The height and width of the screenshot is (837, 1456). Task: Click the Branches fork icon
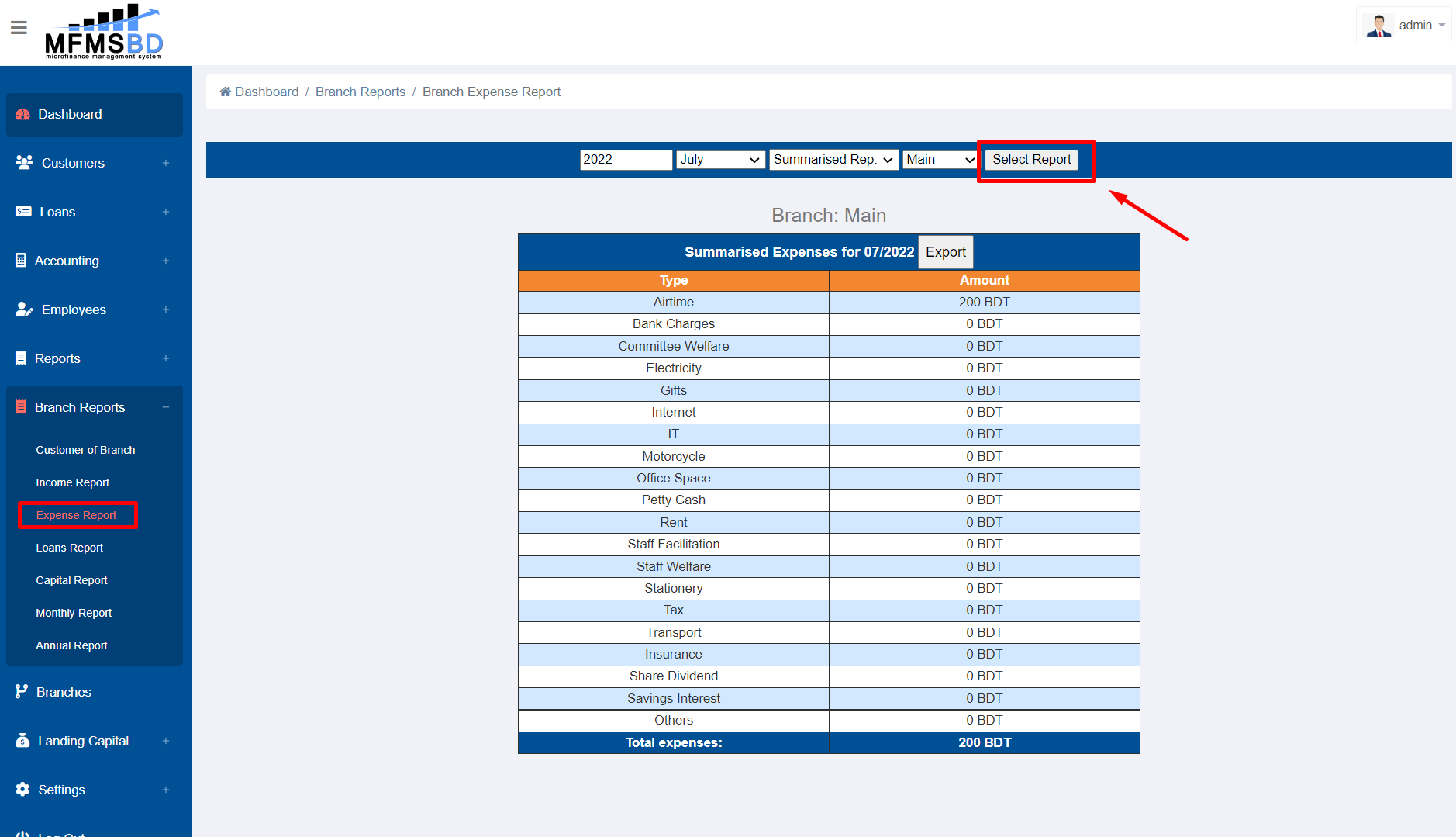click(22, 692)
